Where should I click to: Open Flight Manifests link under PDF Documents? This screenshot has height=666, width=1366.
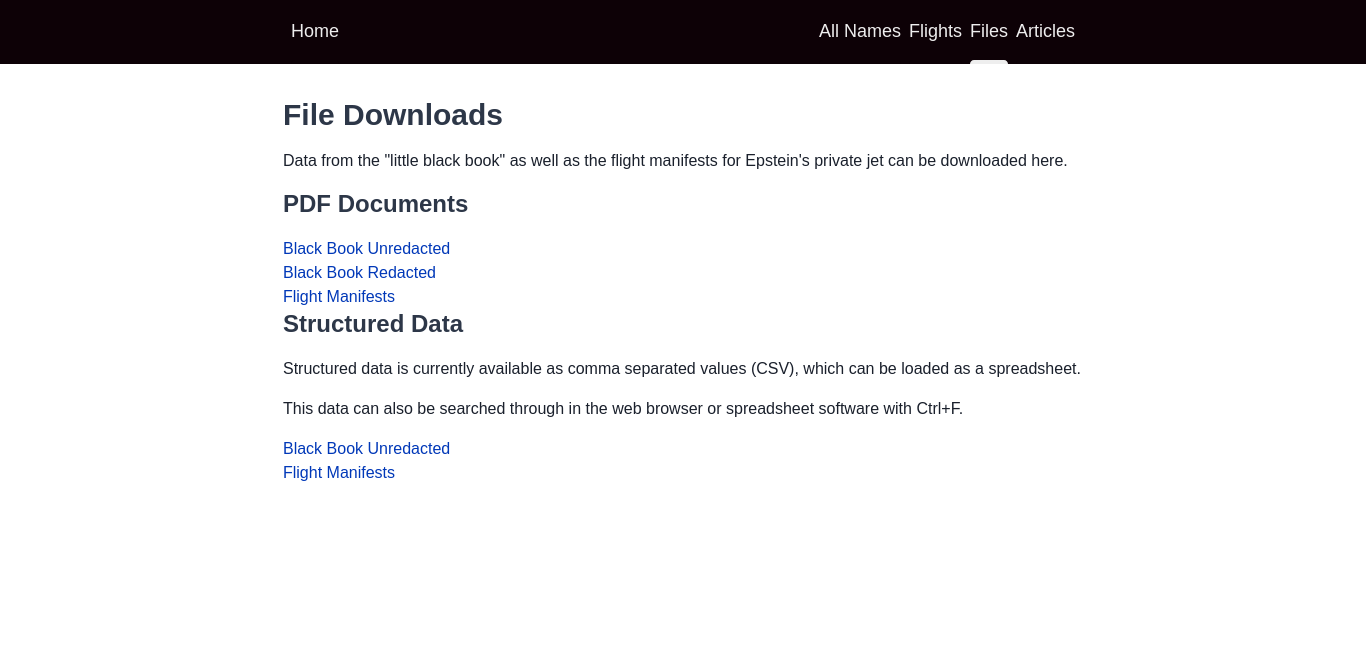(339, 297)
